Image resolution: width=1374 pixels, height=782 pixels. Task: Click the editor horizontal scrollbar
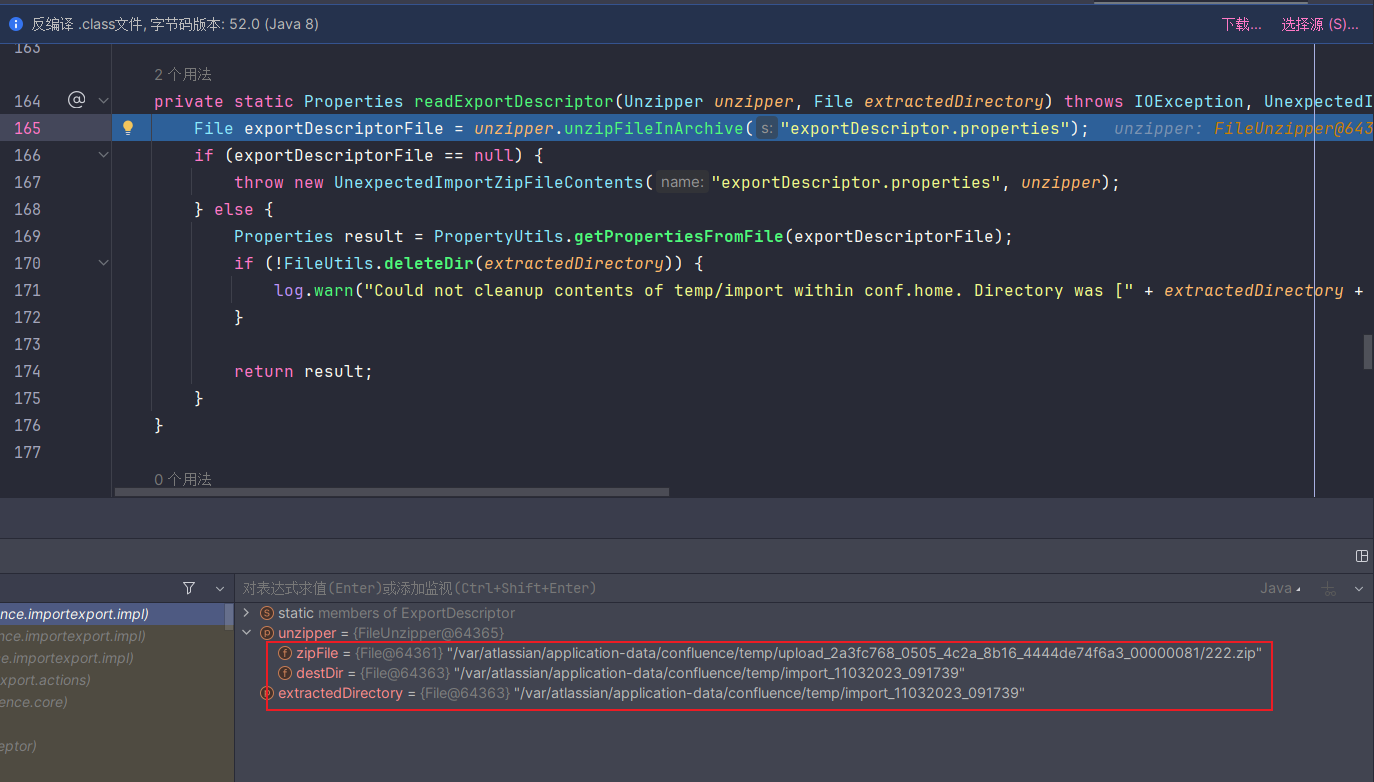pyautogui.click(x=392, y=492)
